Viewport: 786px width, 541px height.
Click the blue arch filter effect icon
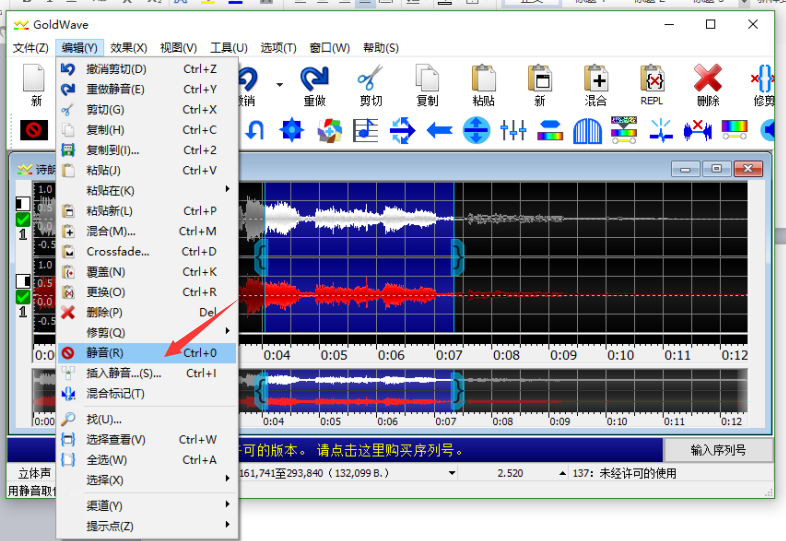click(x=587, y=131)
